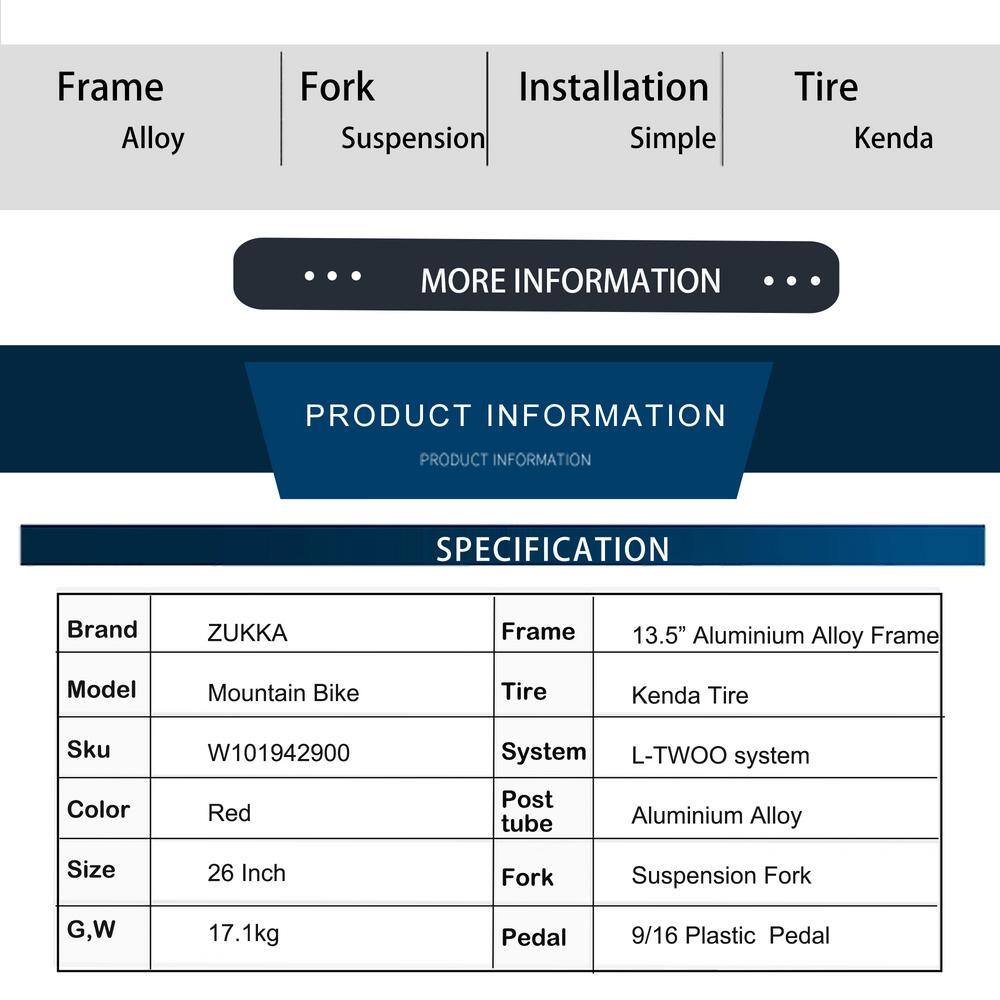Click the MORE INFORMATION banner button
The height and width of the screenshot is (1000, 1000).
click(536, 276)
